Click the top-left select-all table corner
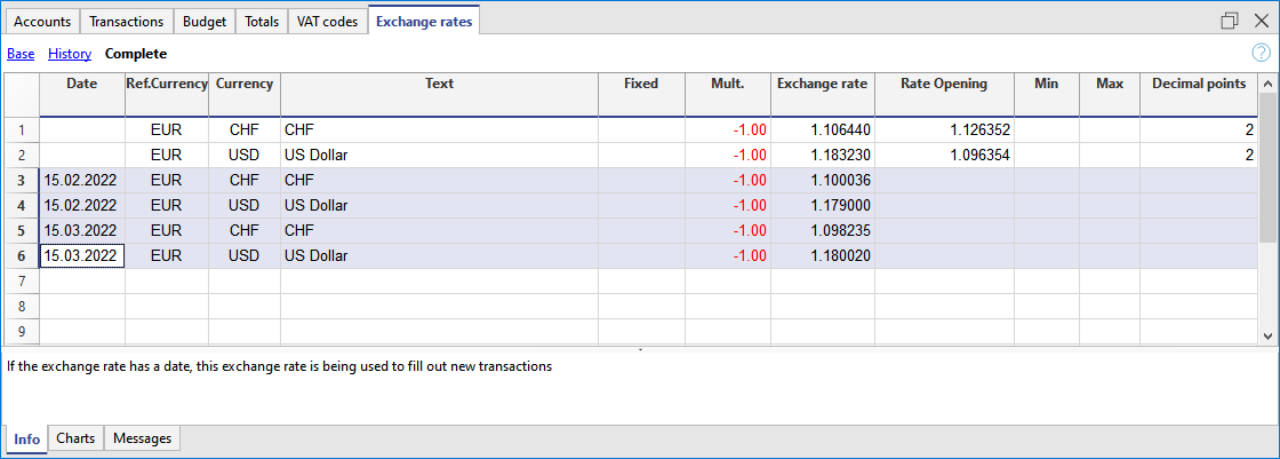 pyautogui.click(x=22, y=95)
